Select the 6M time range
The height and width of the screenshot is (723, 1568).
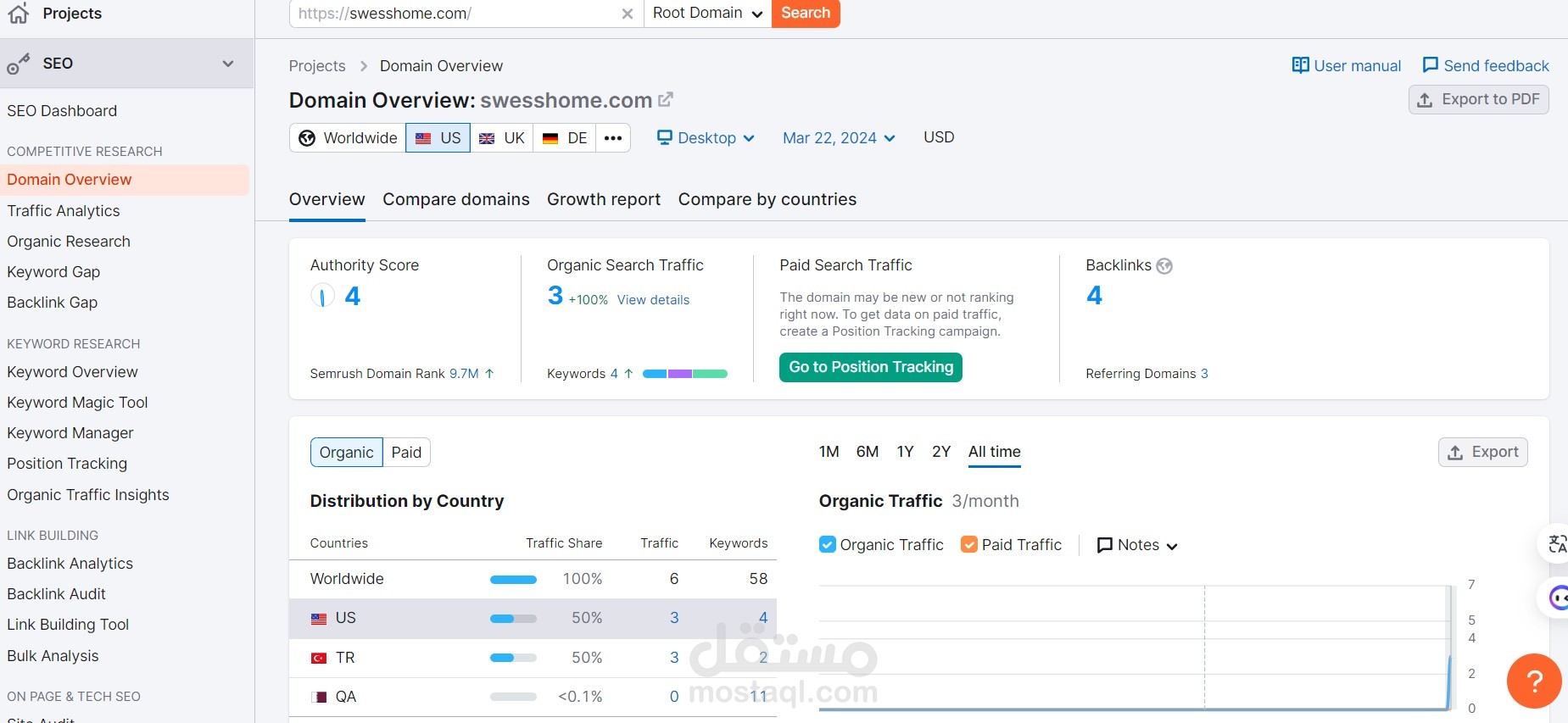point(868,452)
